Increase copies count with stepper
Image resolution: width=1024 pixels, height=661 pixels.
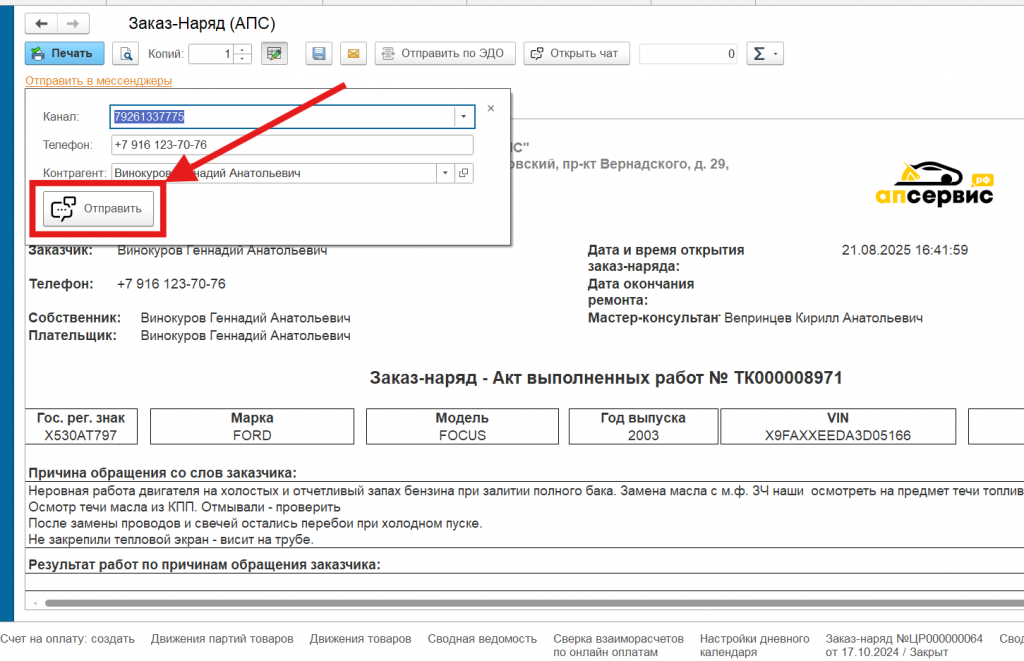tap(242, 50)
